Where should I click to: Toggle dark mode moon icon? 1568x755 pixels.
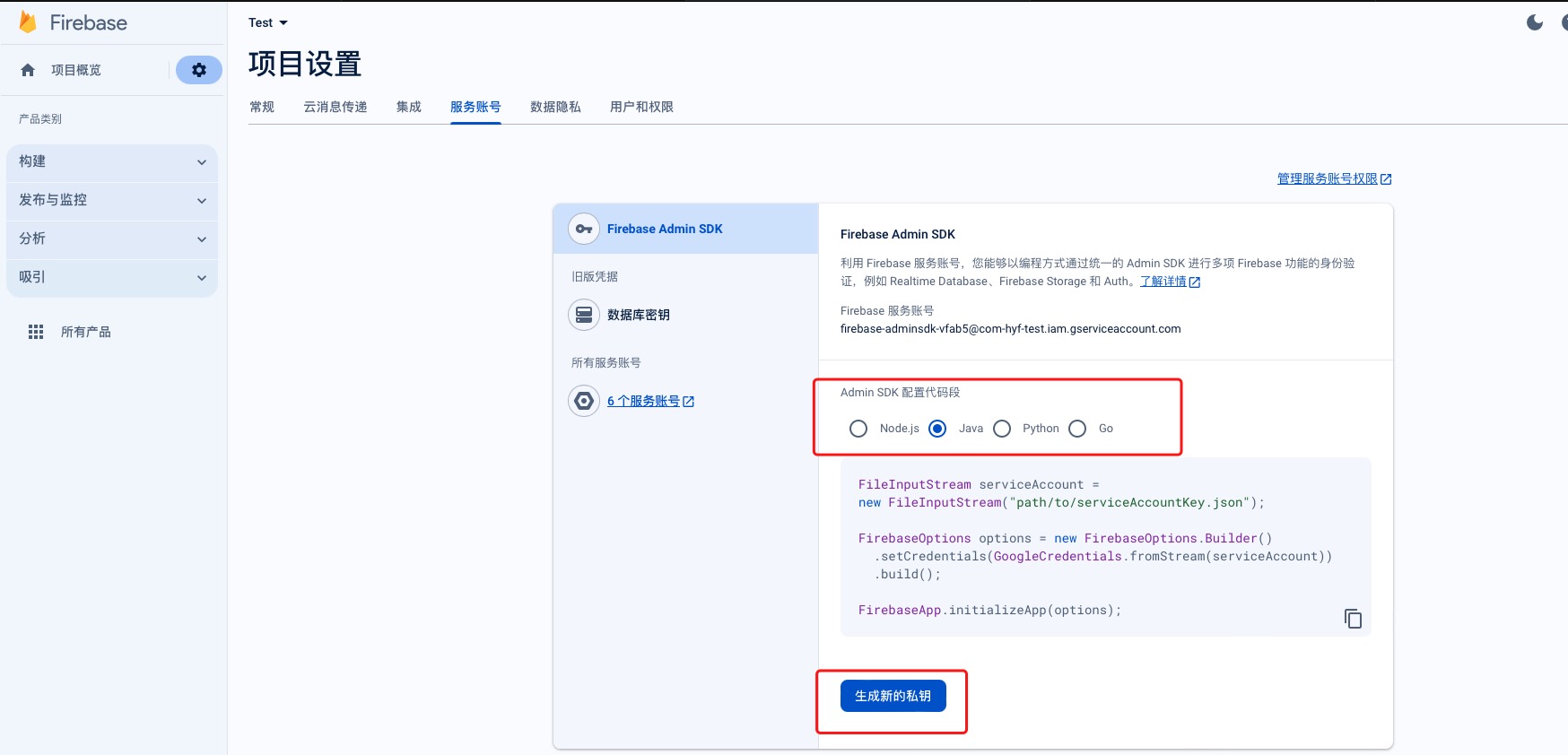(1535, 22)
